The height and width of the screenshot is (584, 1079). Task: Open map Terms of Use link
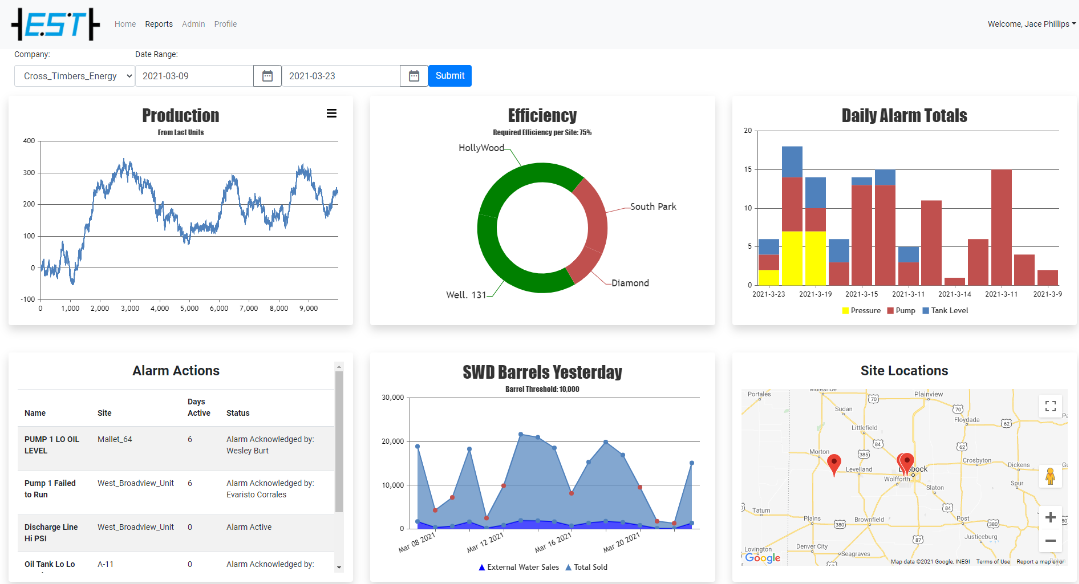point(993,562)
